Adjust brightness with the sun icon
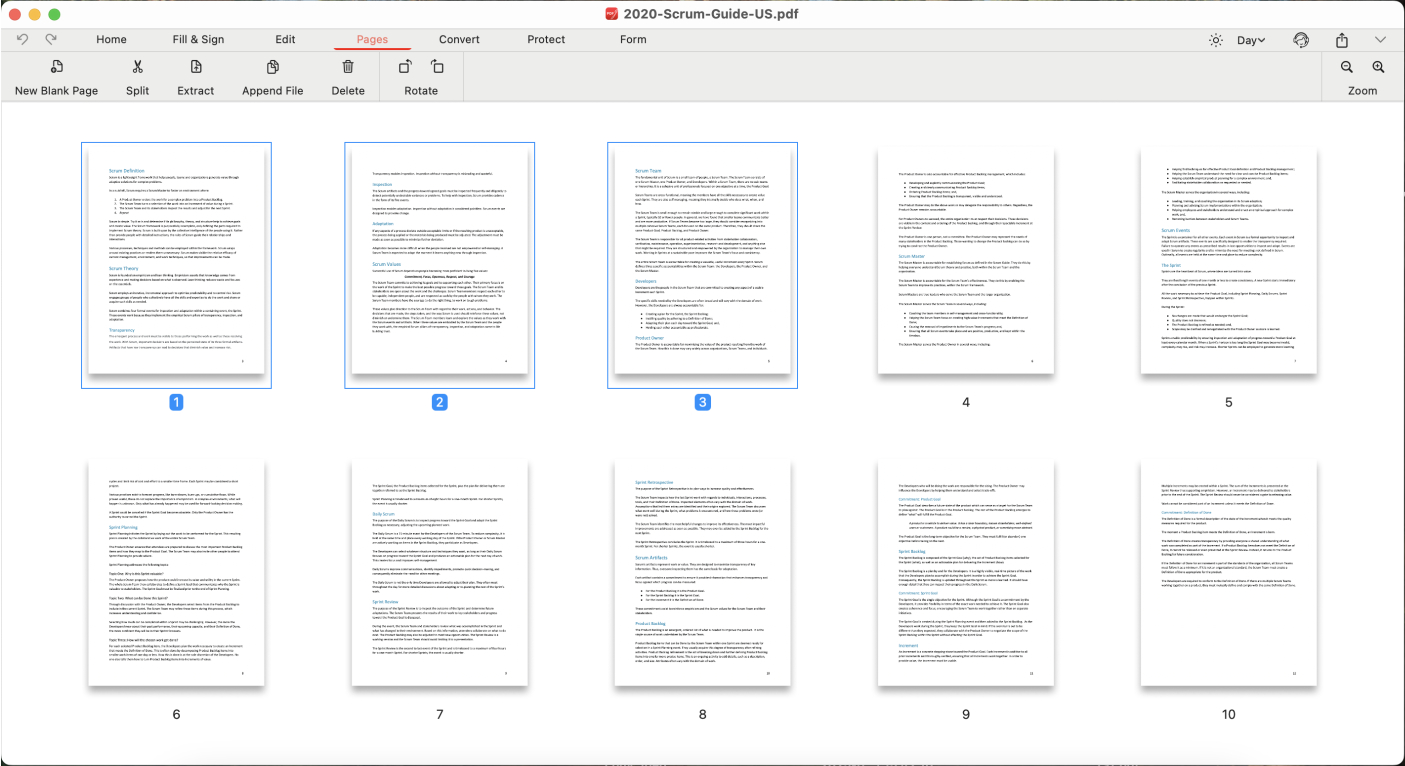Viewport: 1405px width, 766px height. point(1215,38)
